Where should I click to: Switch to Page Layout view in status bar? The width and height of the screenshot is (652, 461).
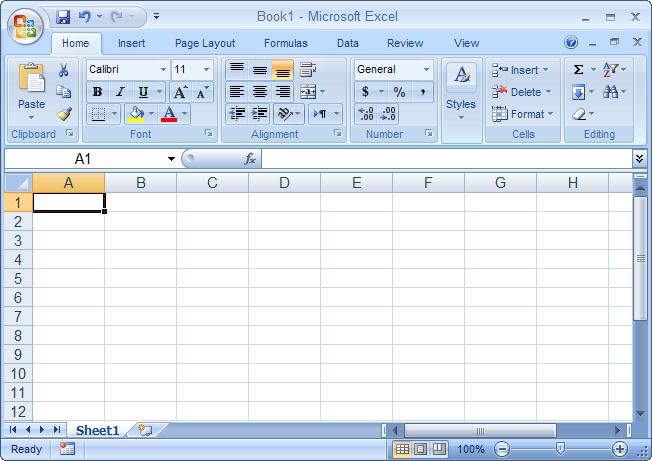tap(420, 449)
